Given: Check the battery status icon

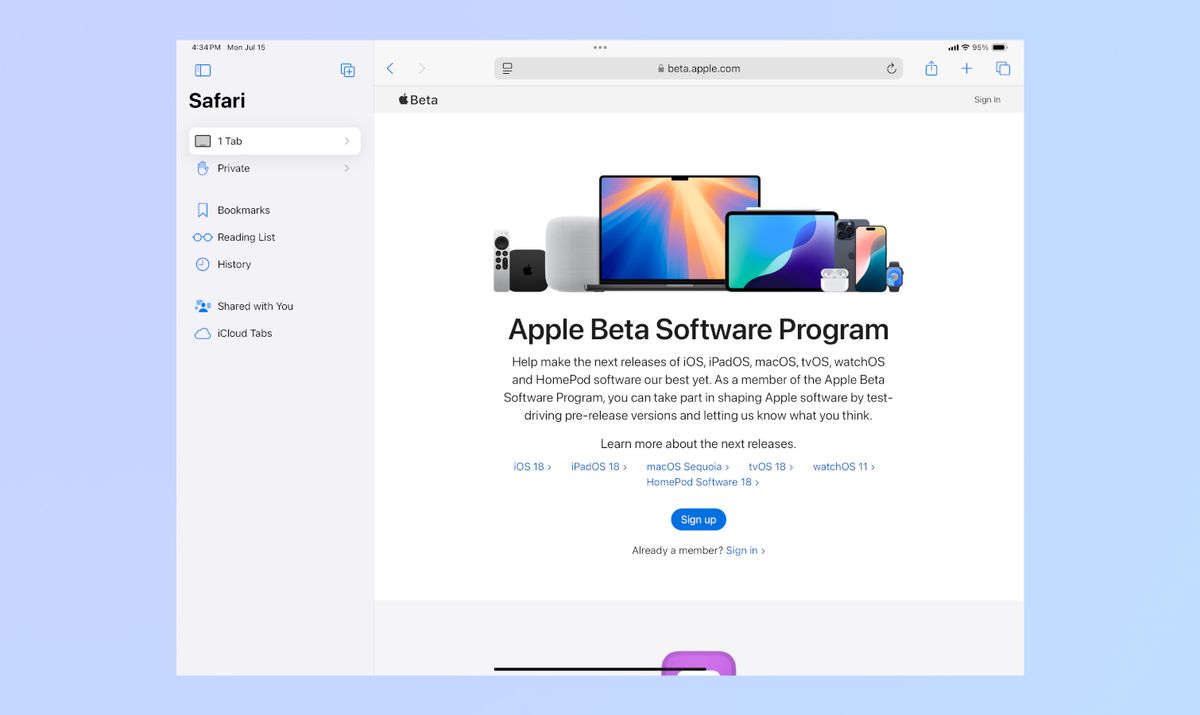Looking at the screenshot, I should click(x=1000, y=47).
